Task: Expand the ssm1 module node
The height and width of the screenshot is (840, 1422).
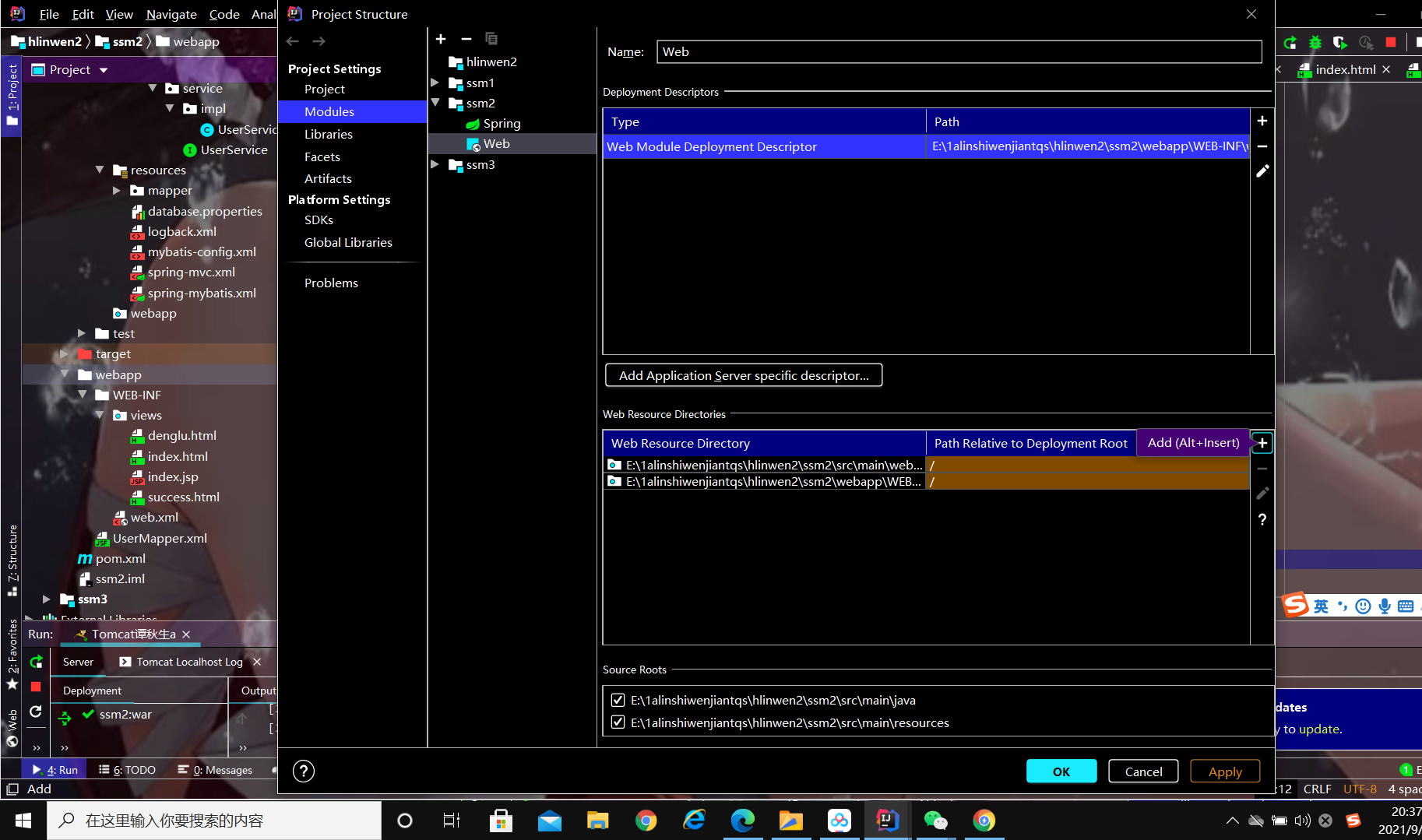Action: click(435, 83)
